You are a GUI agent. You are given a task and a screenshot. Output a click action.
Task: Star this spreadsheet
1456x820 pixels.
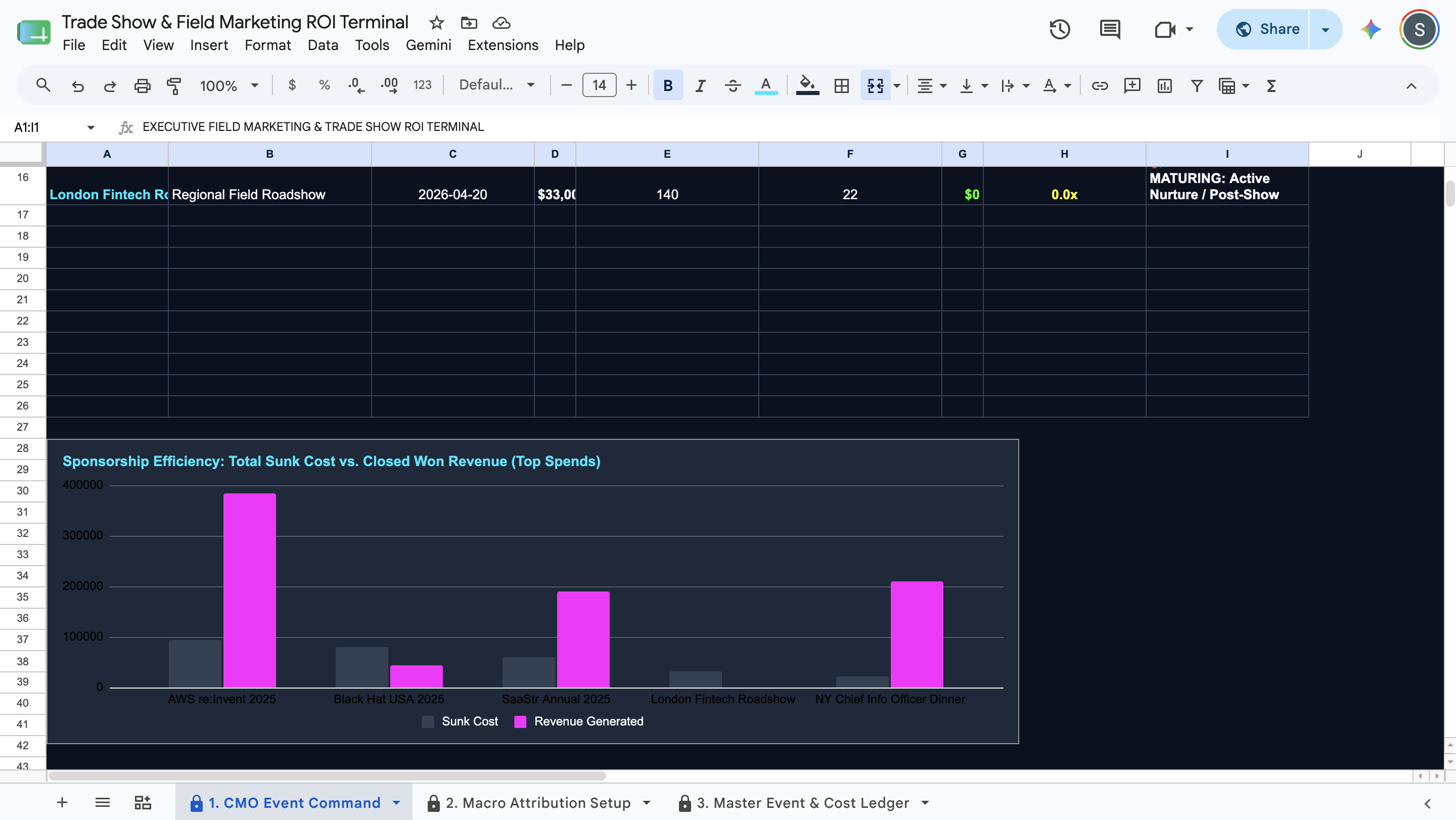click(436, 23)
